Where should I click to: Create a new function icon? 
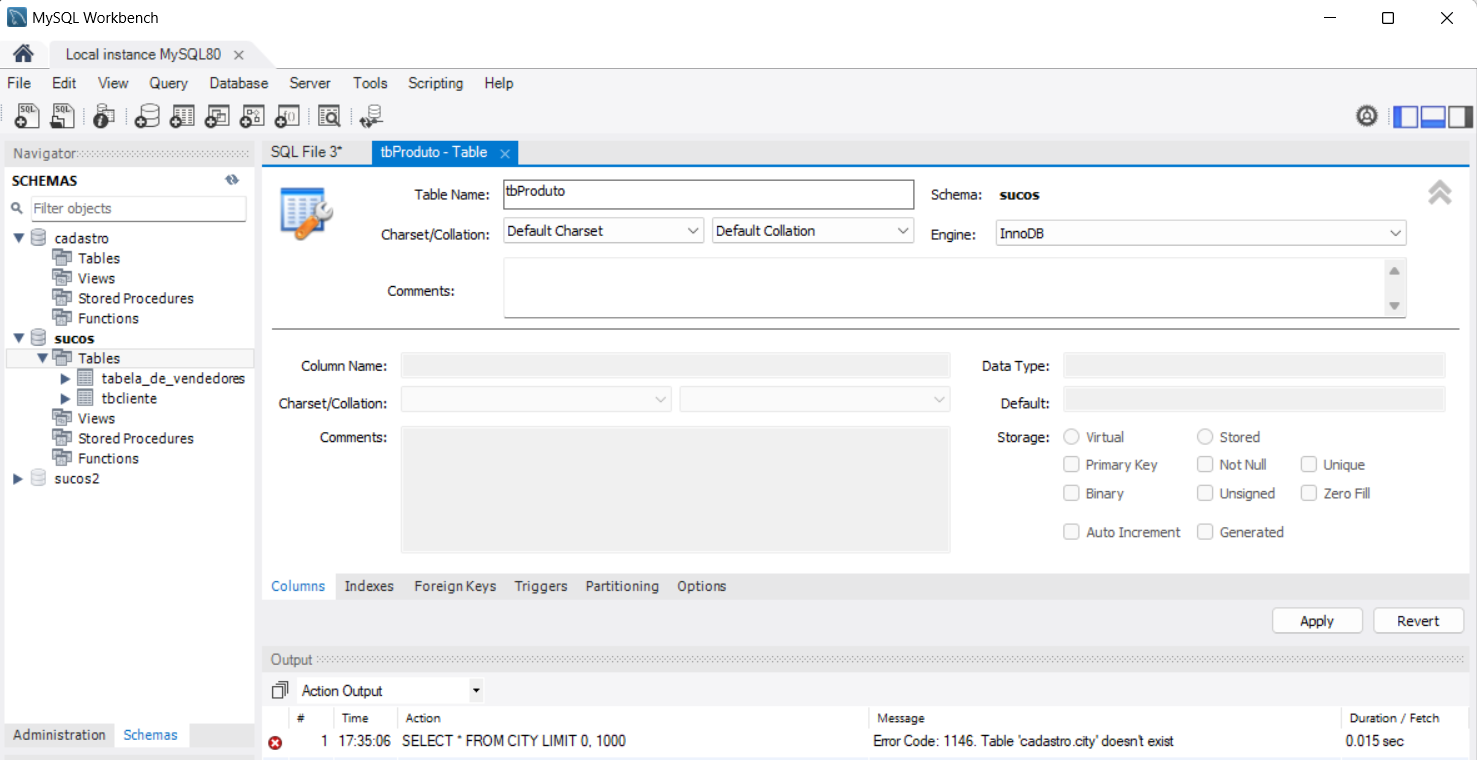point(287,116)
